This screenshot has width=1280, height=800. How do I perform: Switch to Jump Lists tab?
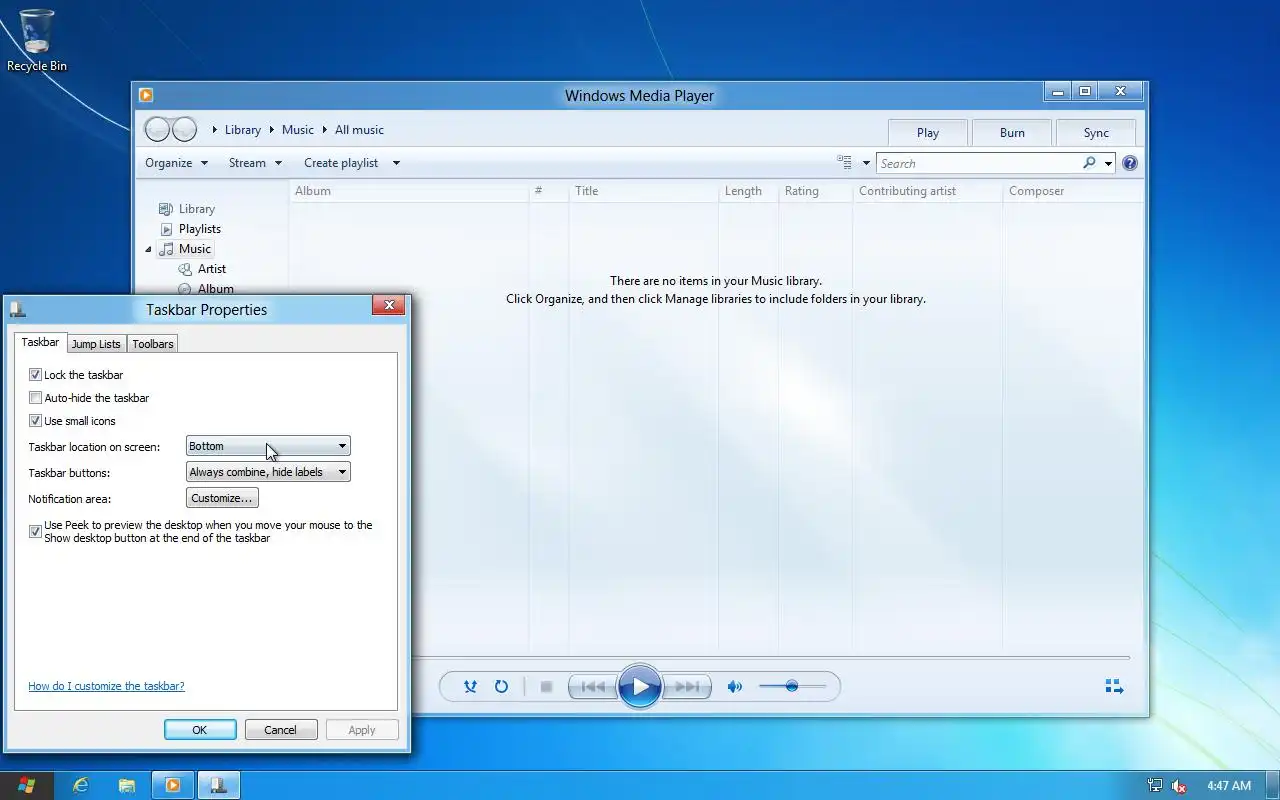(x=96, y=344)
